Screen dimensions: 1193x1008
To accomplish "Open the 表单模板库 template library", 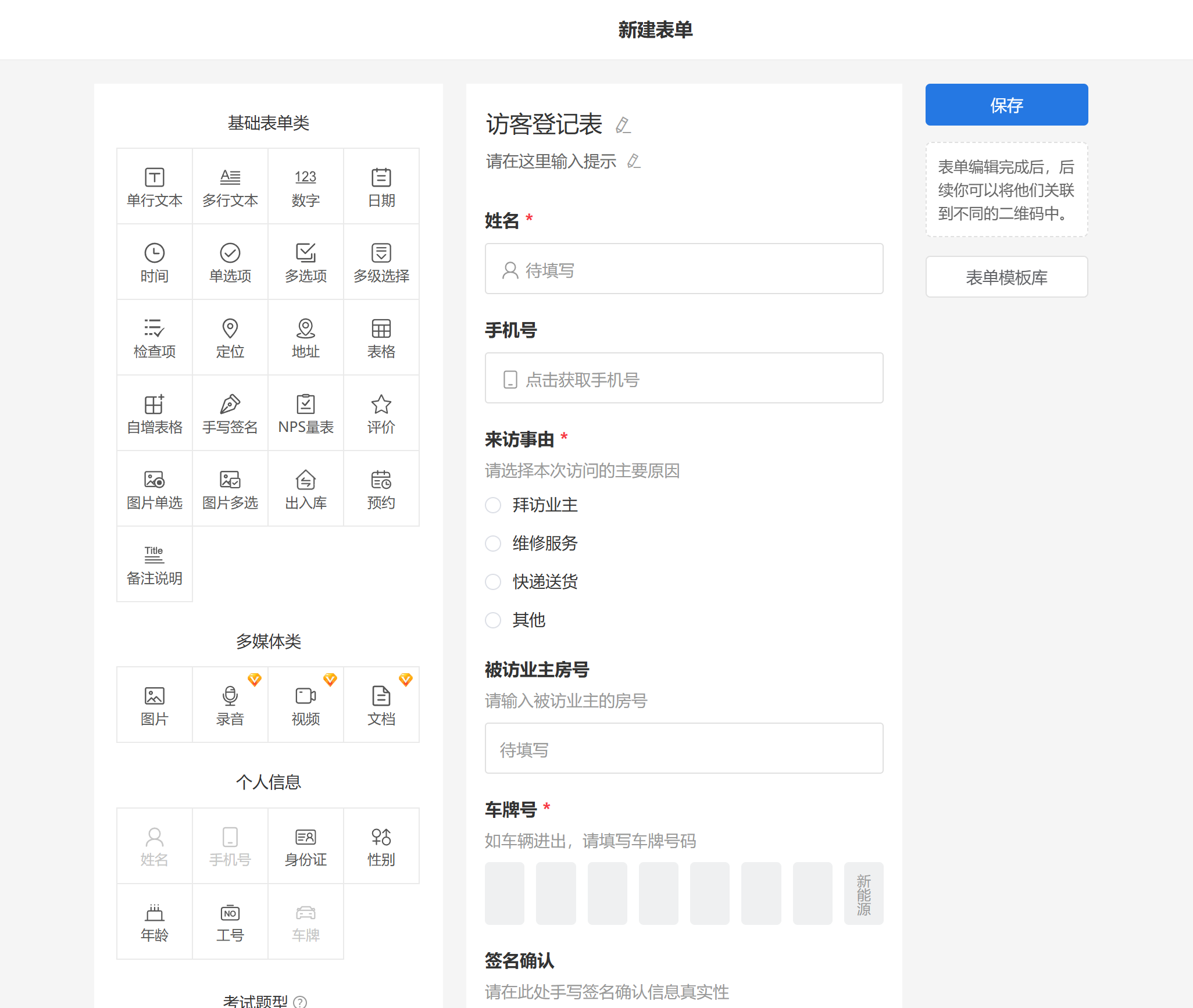I will (1006, 277).
